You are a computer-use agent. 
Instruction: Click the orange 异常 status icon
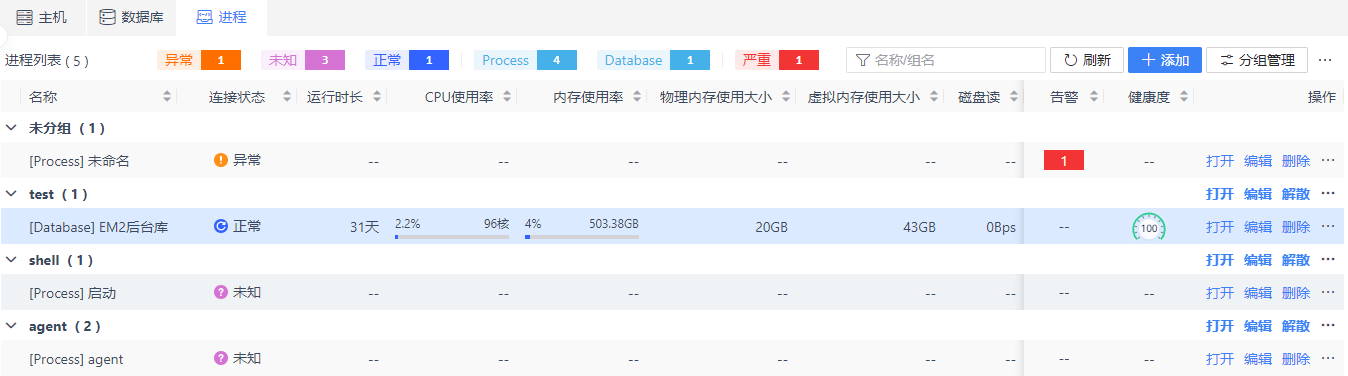(x=221, y=160)
